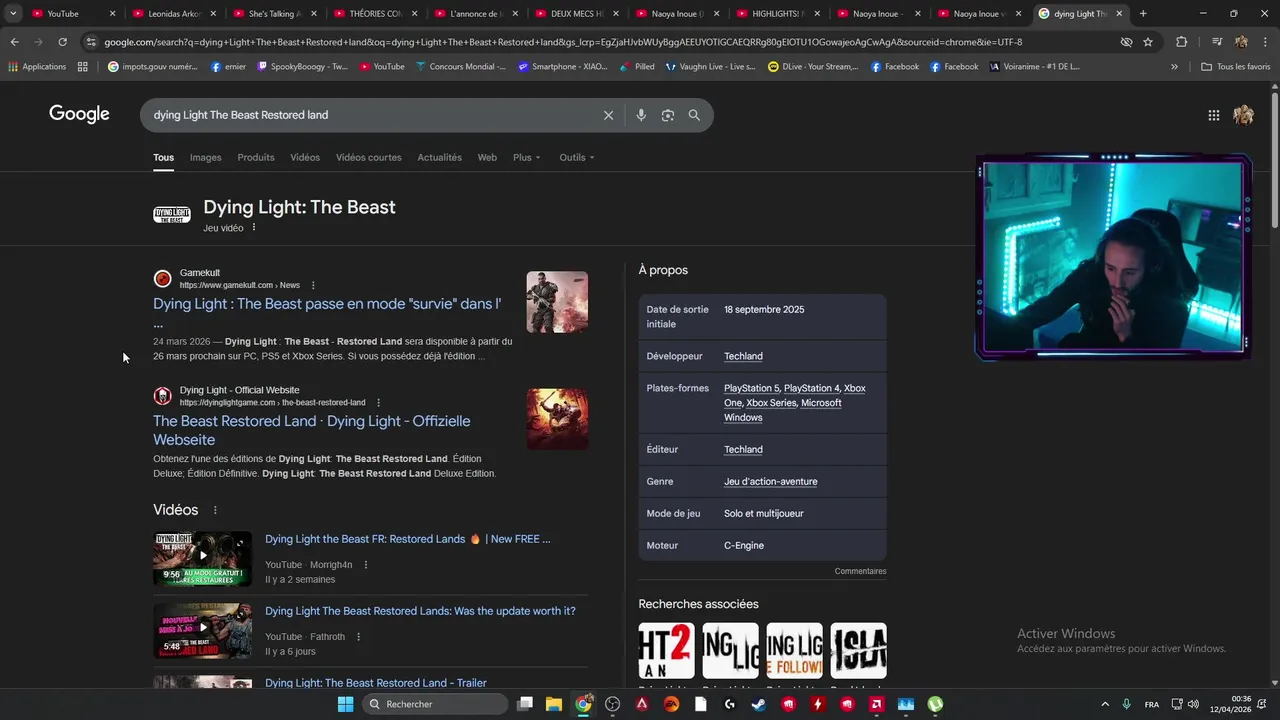Open 'Was the update worth it?' video
Image resolution: width=1280 pixels, height=720 pixels.
[x=420, y=611]
